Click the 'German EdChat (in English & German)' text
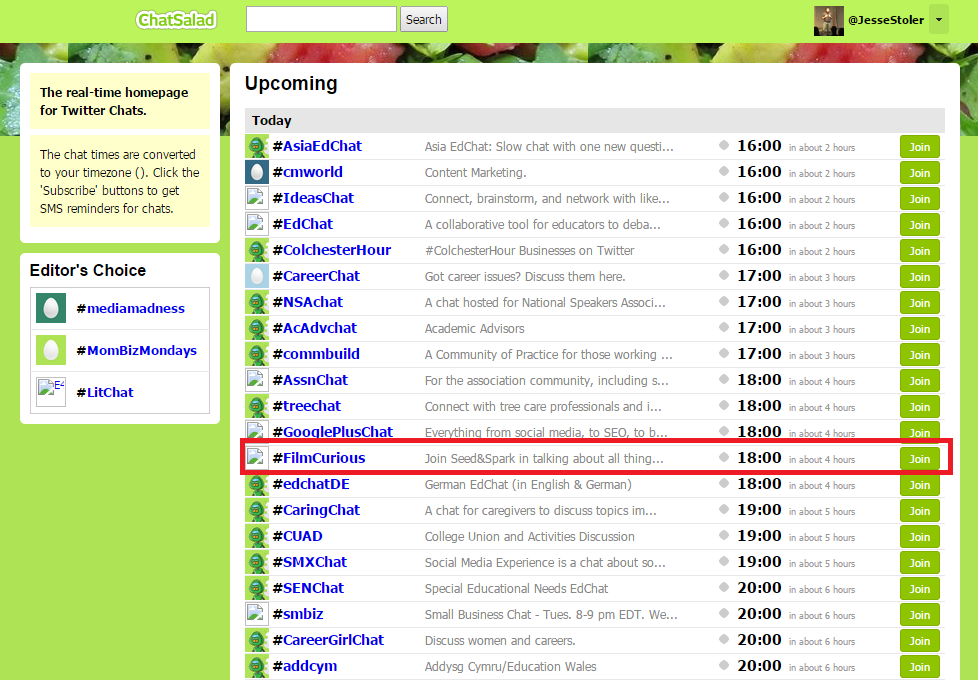Image resolution: width=978 pixels, height=680 pixels. (x=528, y=485)
